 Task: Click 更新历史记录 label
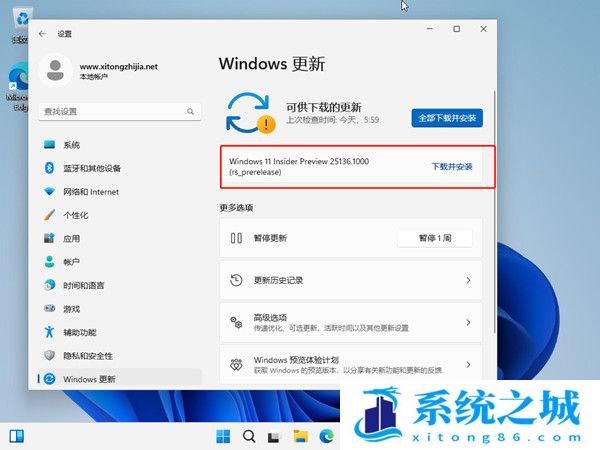[279, 280]
